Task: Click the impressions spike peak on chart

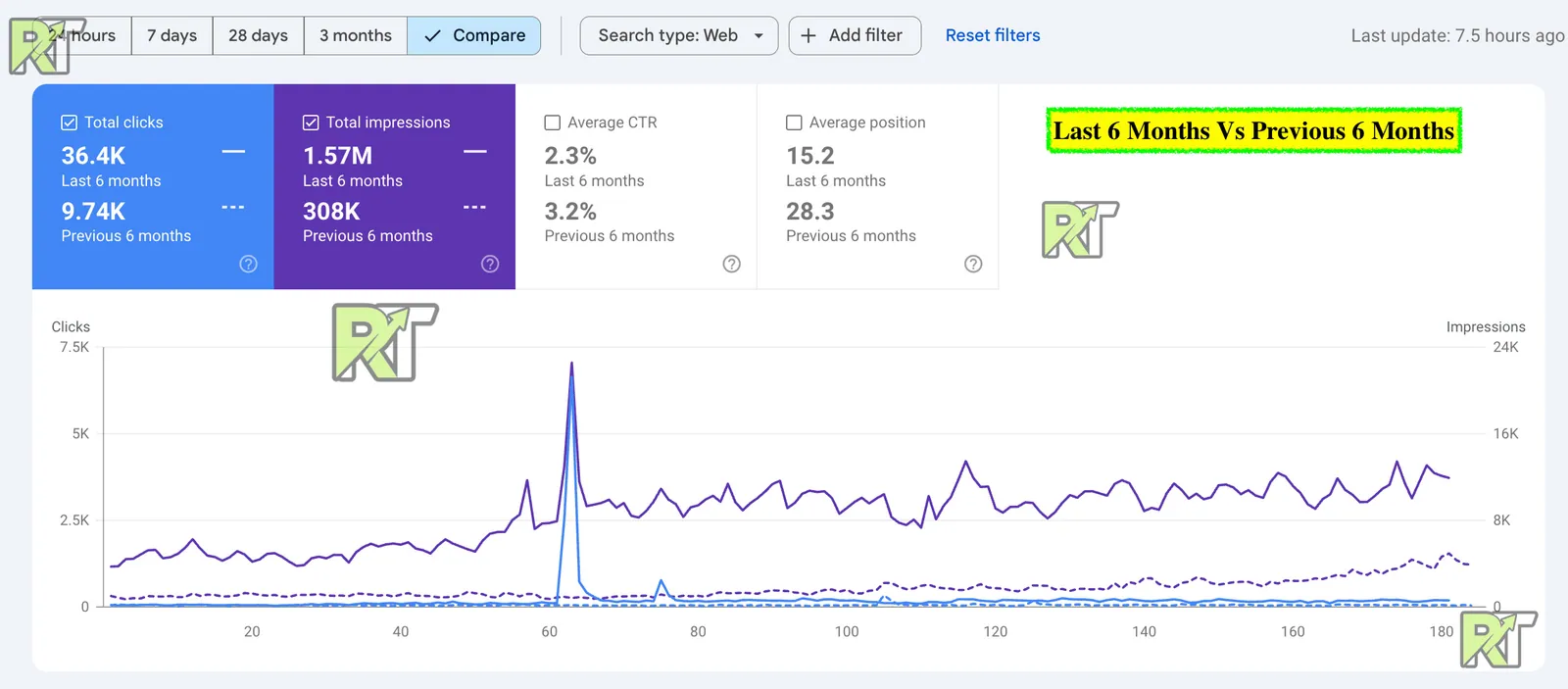Action: tap(571, 364)
